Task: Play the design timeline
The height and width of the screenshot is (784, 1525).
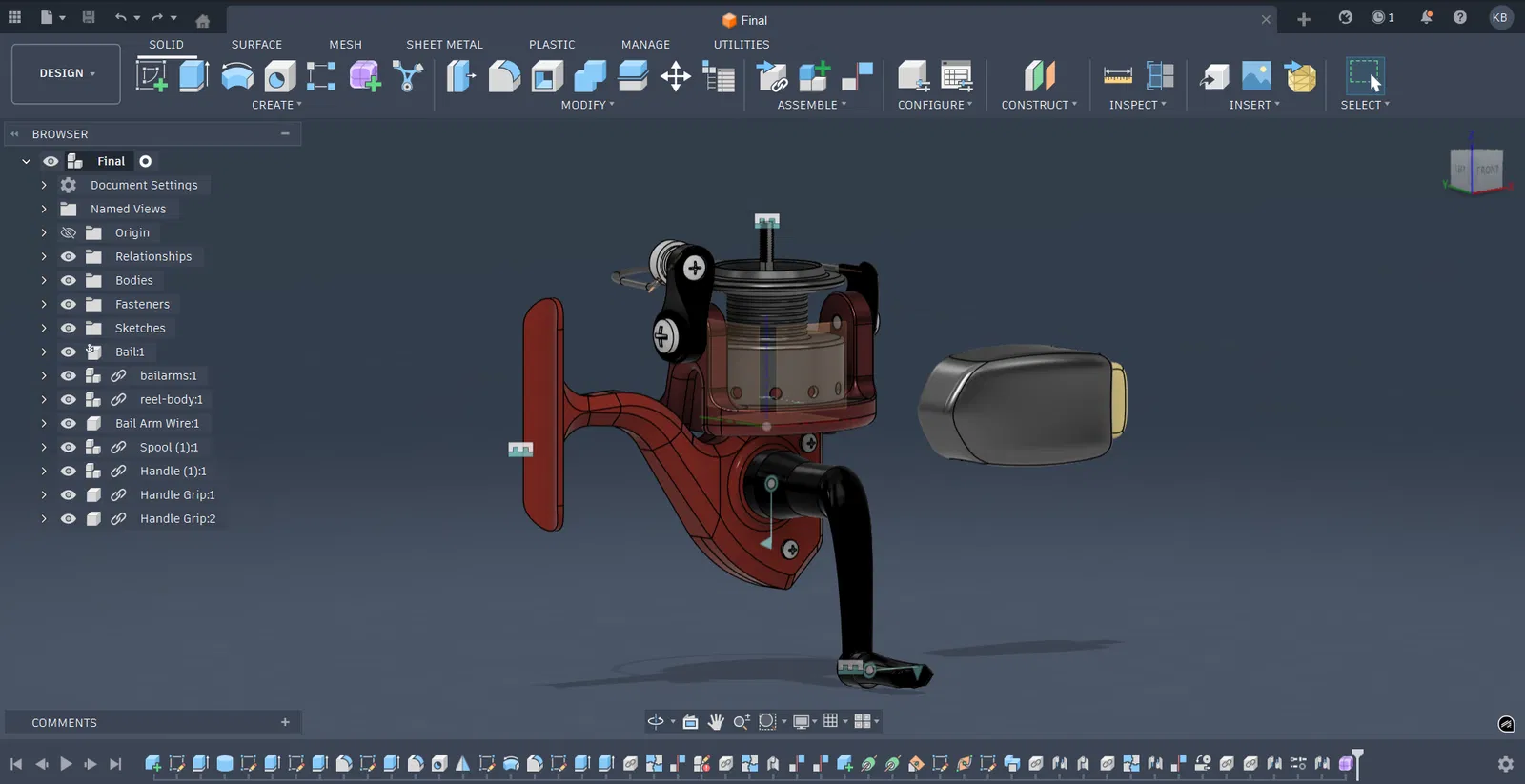Action: coord(66,763)
